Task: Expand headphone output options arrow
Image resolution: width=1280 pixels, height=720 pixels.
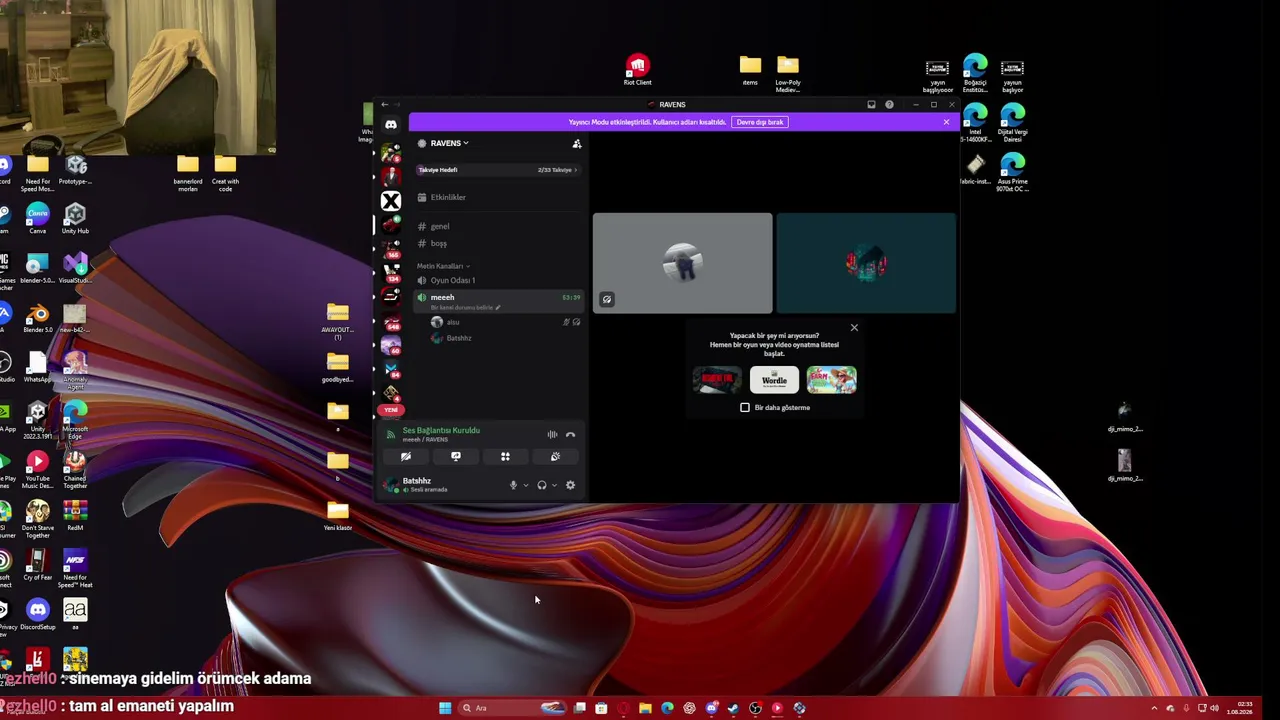Action: point(554,486)
